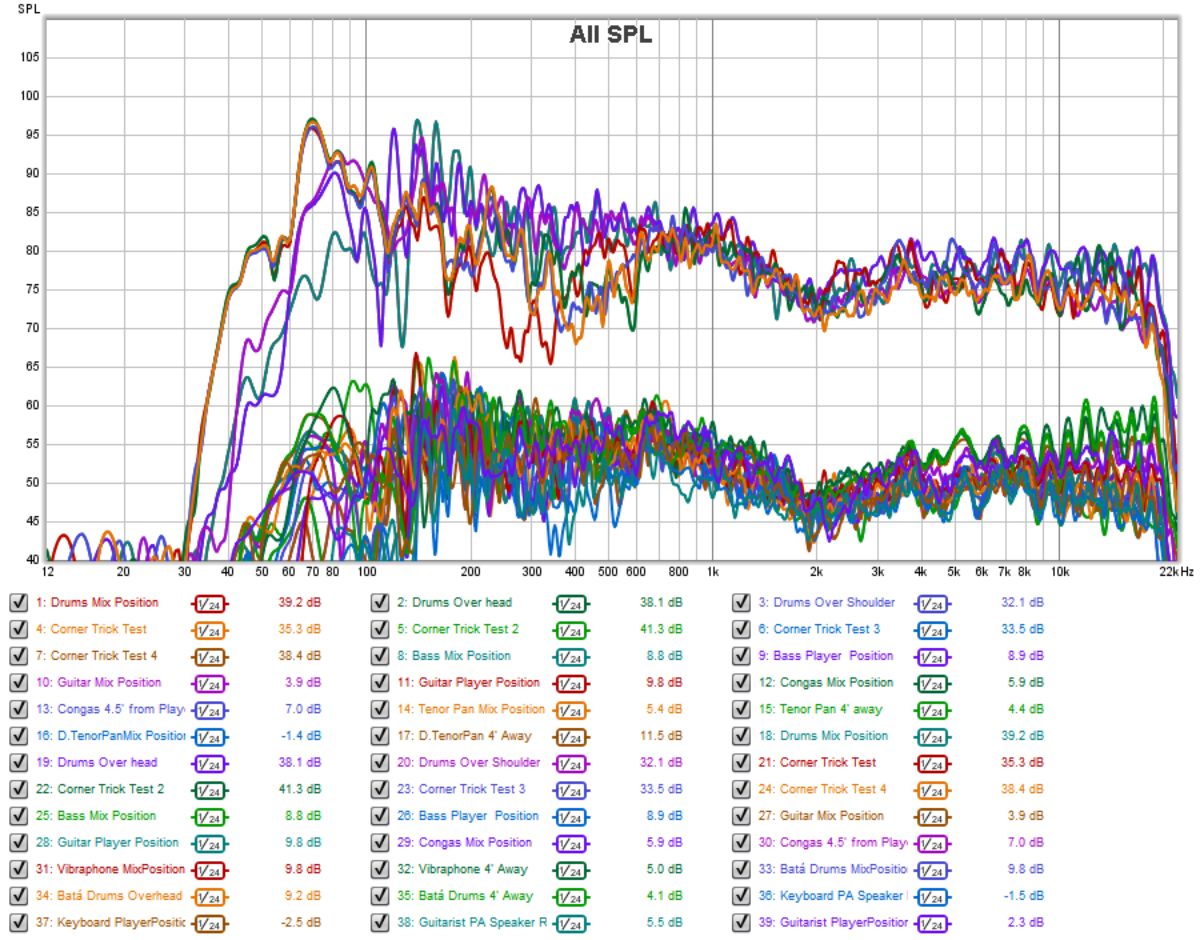The height and width of the screenshot is (940, 1200).
Task: Click the 1/24 smoothing icon for trace 20 Drums Over Shoulder
Action: point(572,763)
